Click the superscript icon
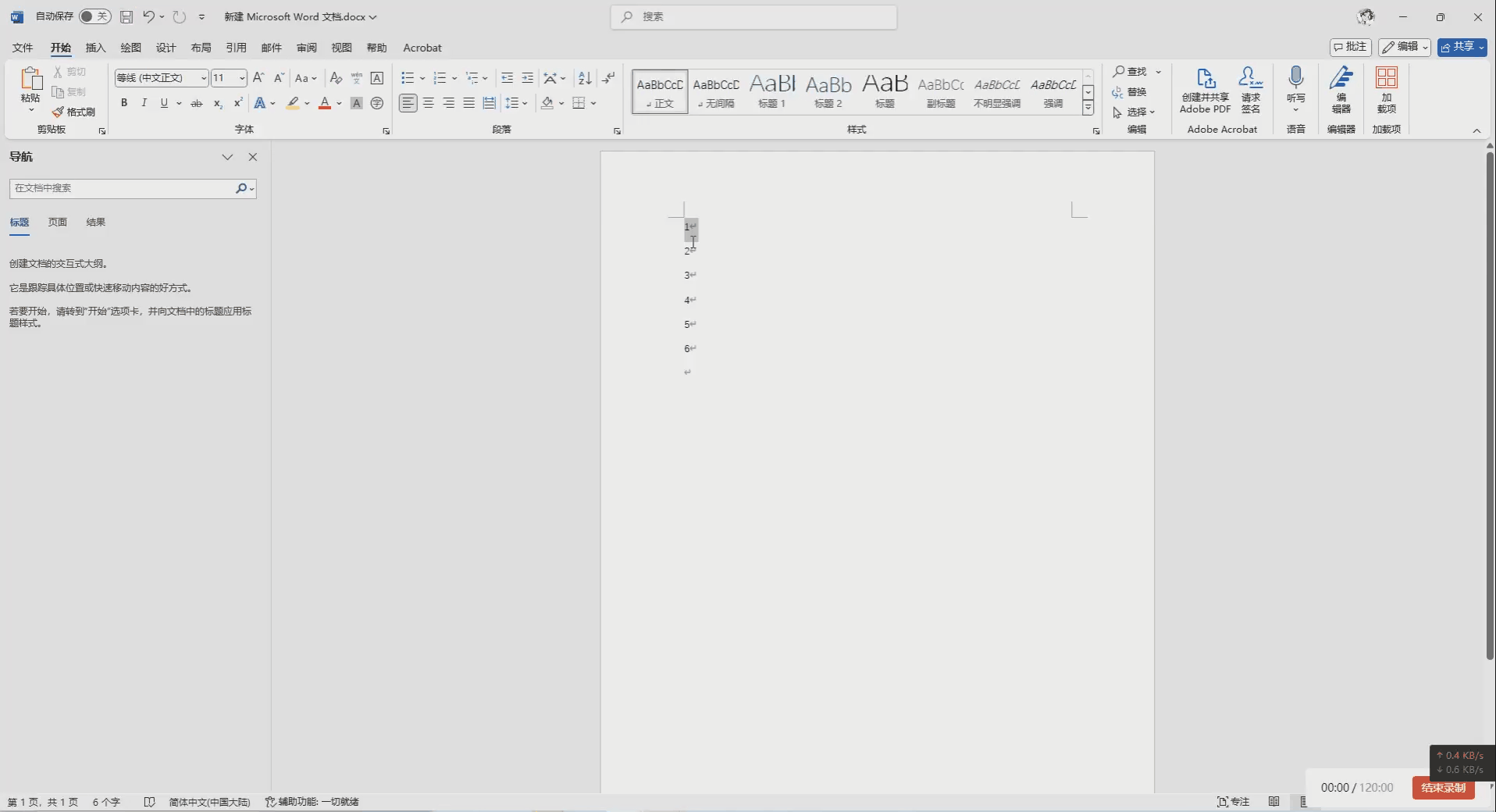 (237, 104)
